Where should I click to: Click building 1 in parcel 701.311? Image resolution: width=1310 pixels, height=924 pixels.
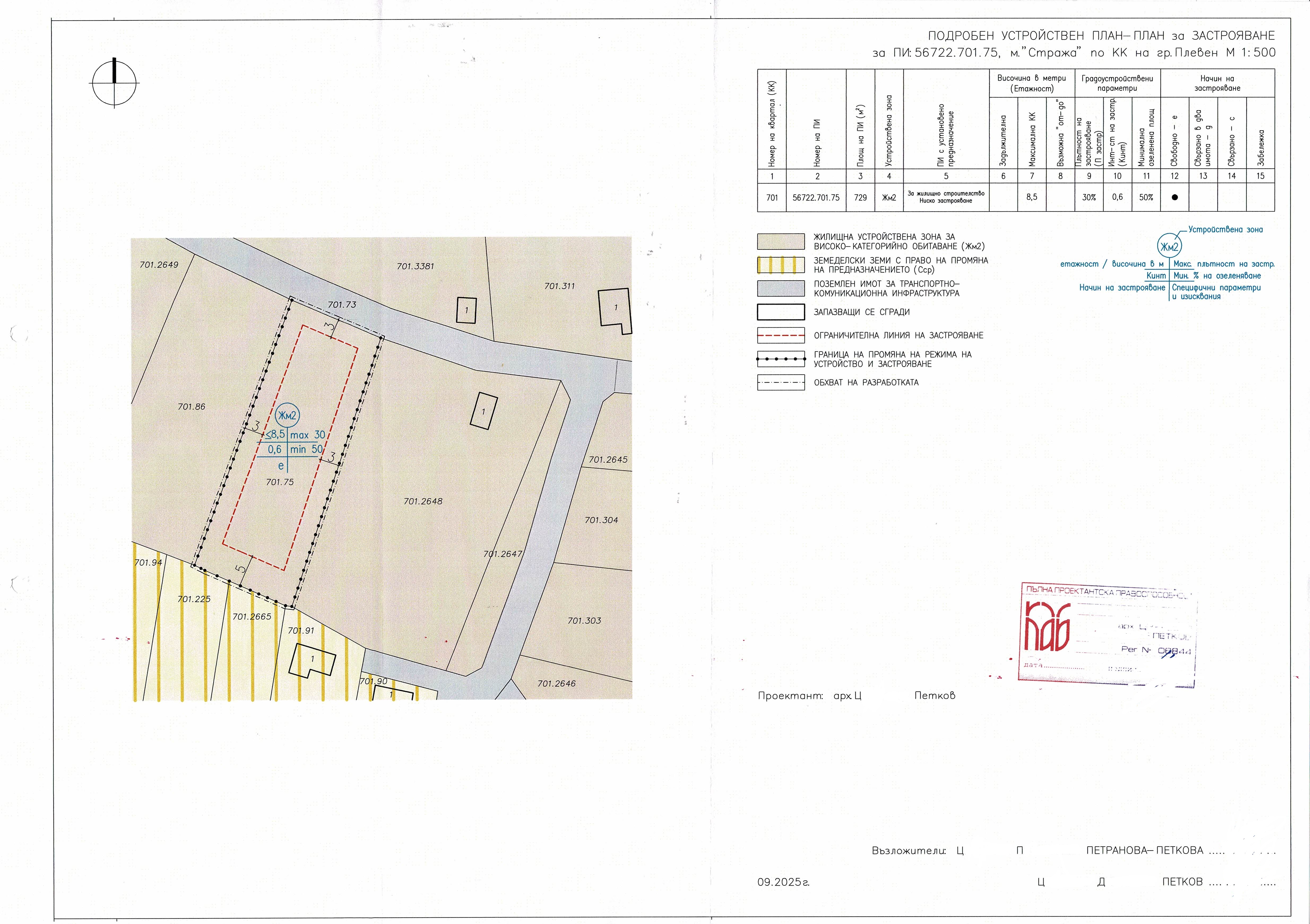615,308
